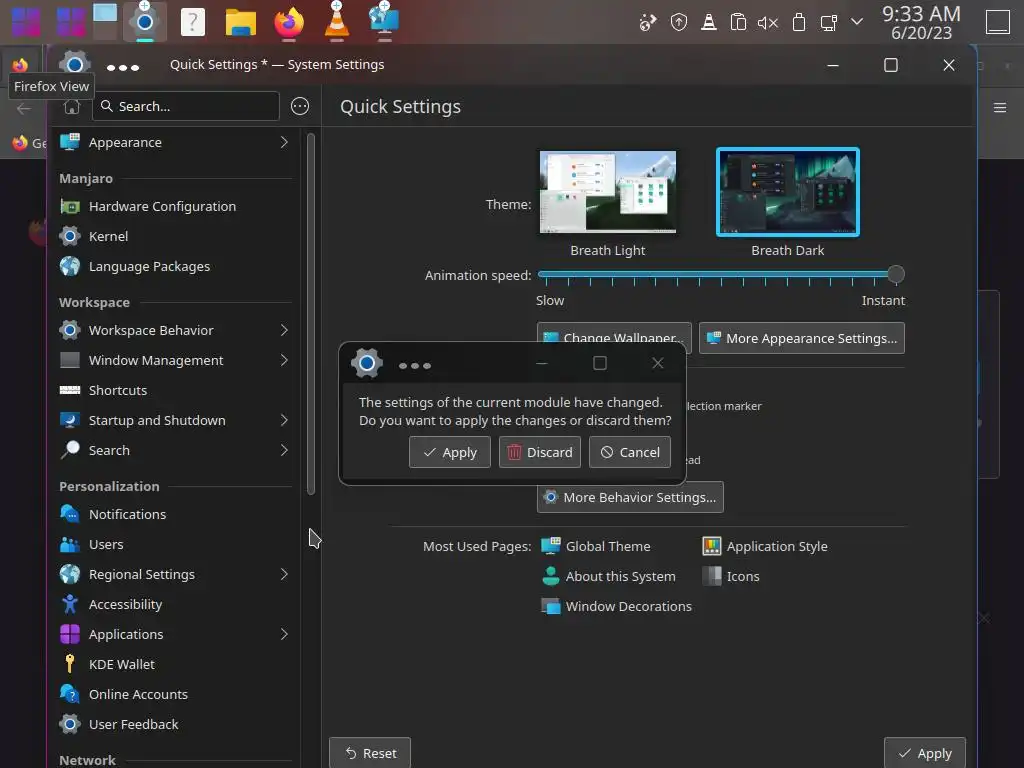Expand the Applications chevron
1024x768 pixels.
point(284,635)
